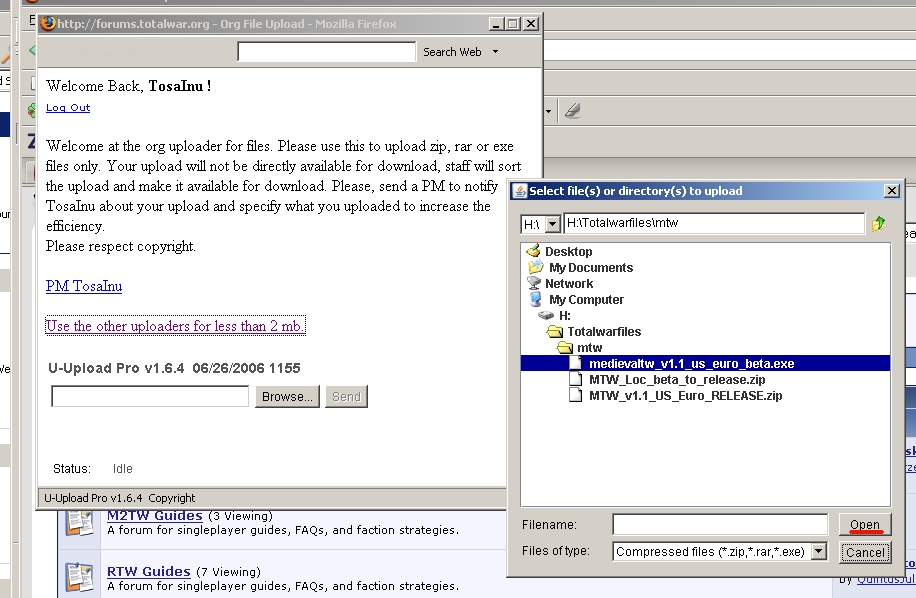Select the Network icon in the file tree
The height and width of the screenshot is (598, 916).
click(534, 283)
